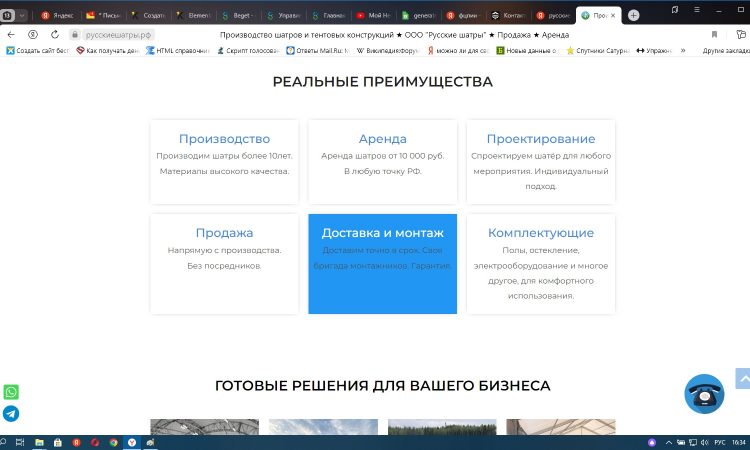Bookmark this page with the bookmark icon
This screenshot has height=450, width=750.
714,34
